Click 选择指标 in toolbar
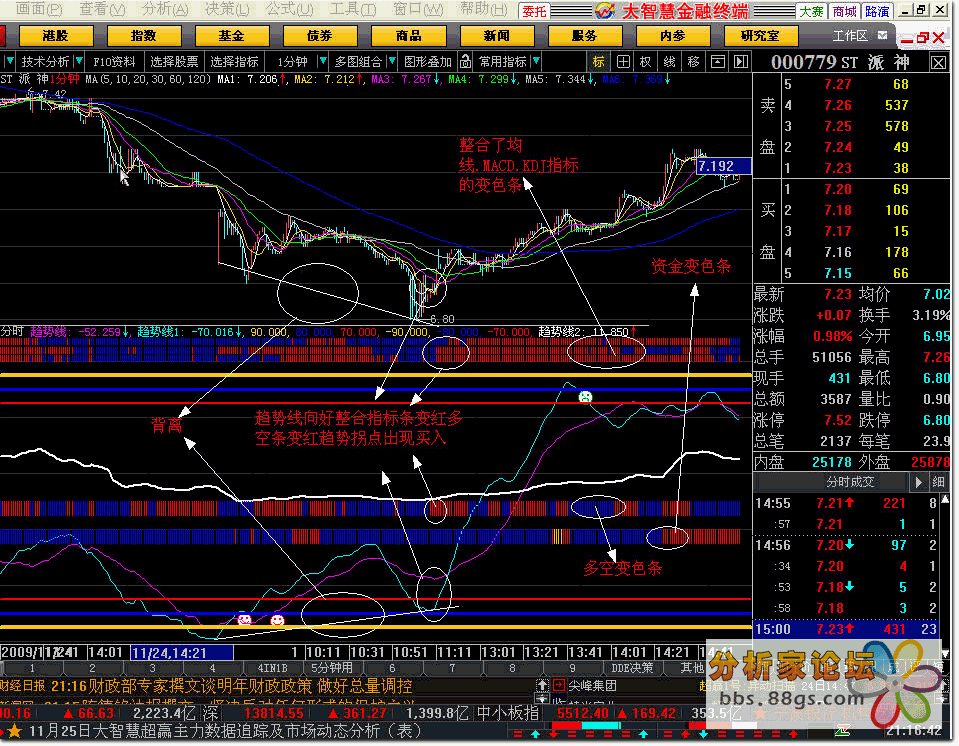 coord(234,61)
